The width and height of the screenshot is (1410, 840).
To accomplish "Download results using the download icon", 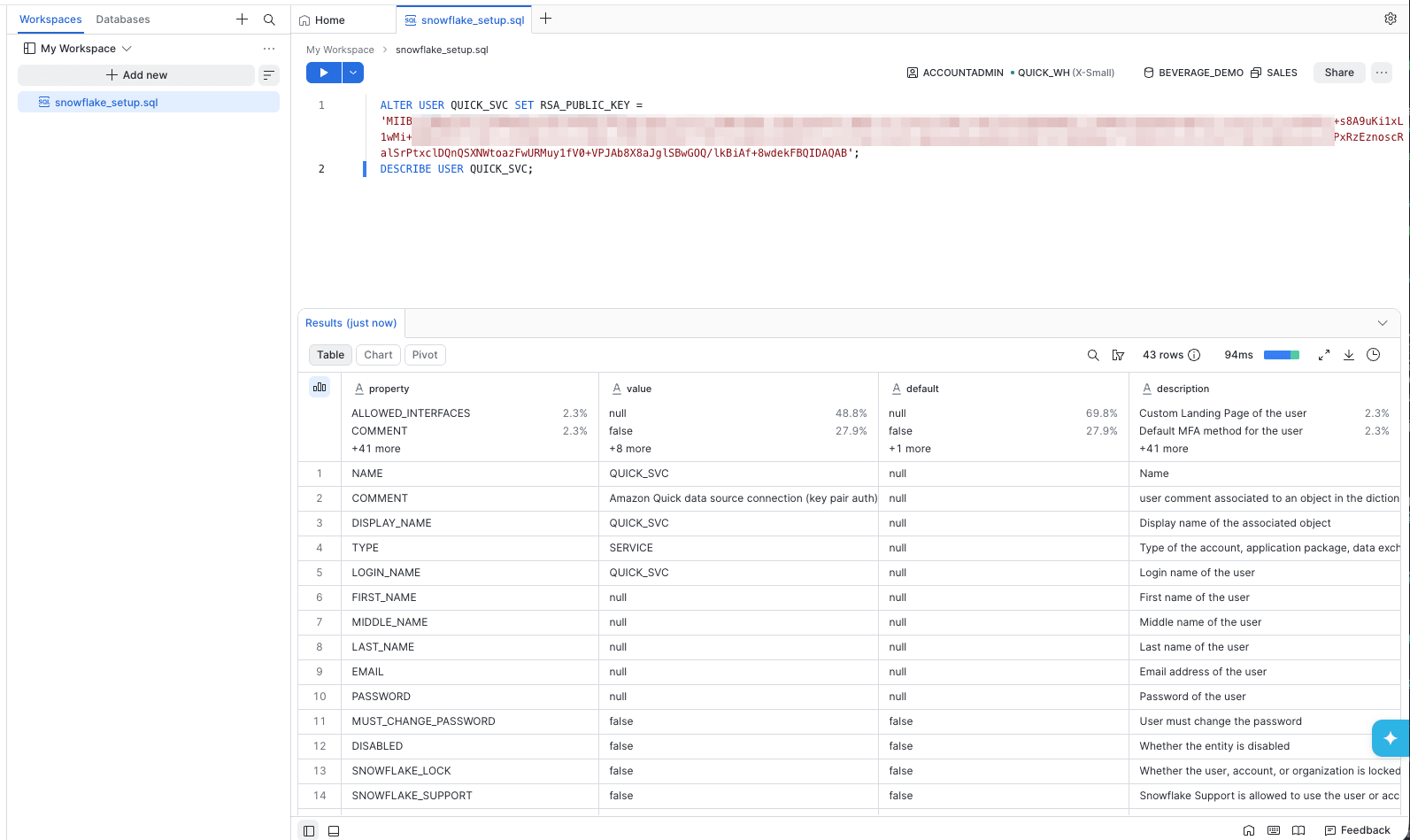I will click(1349, 355).
